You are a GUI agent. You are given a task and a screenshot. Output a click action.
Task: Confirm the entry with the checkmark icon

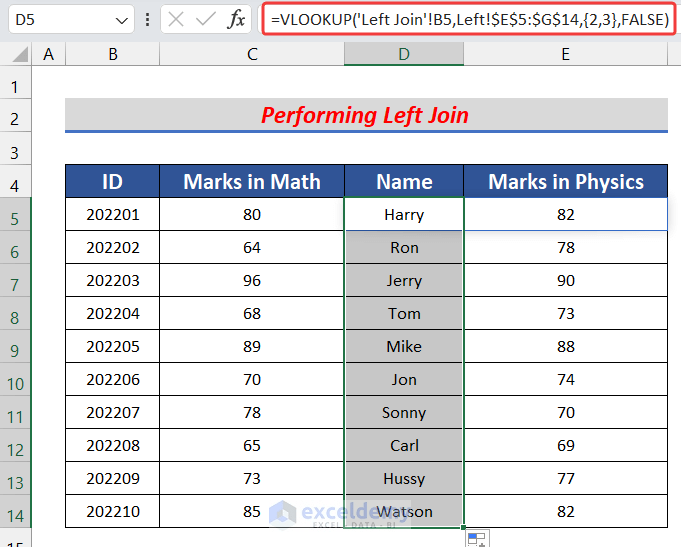click(205, 20)
